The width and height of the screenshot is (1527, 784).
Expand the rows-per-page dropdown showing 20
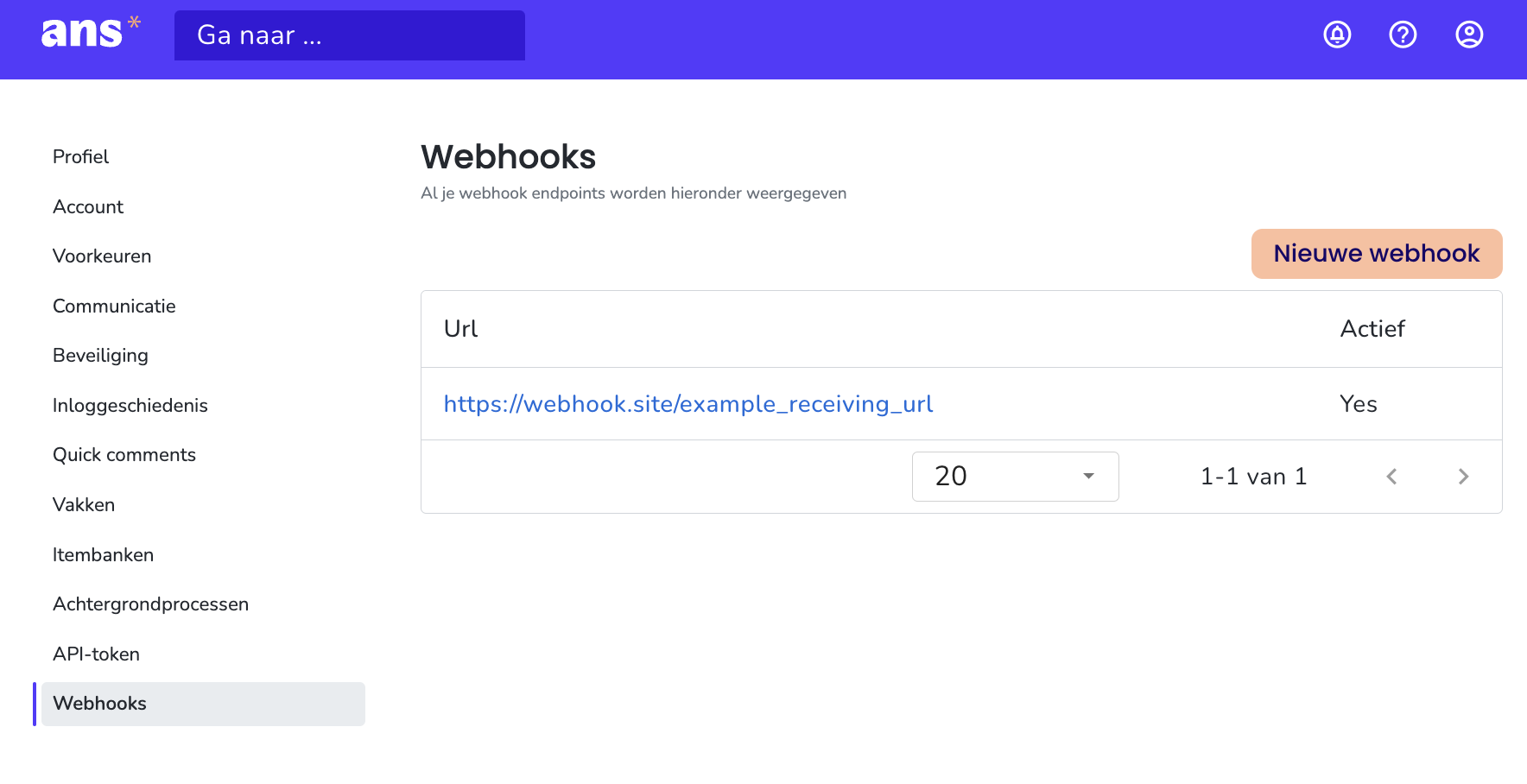pos(1016,477)
